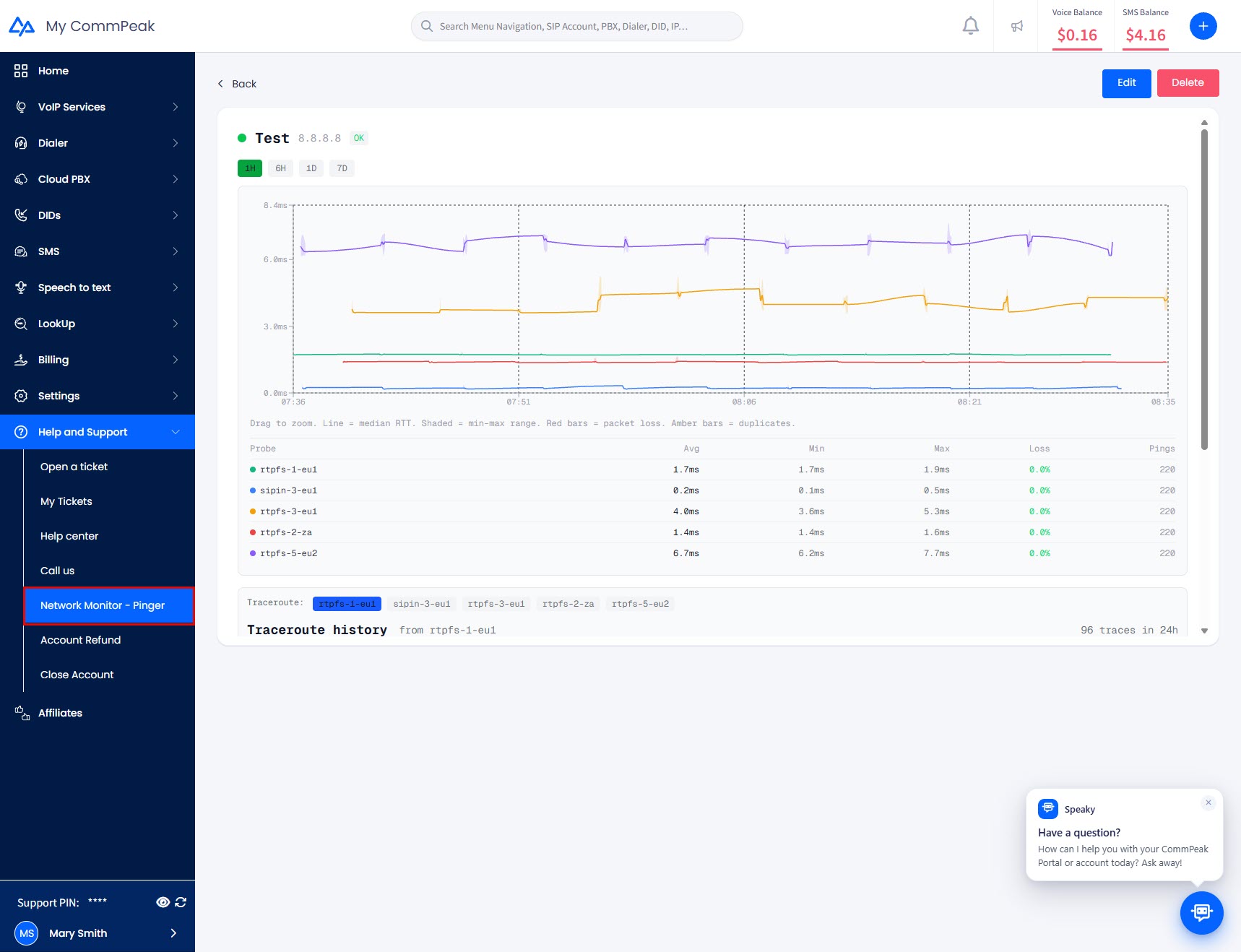Viewport: 1241px width, 952px height.
Task: Click the search magnifier icon
Action: 427,26
